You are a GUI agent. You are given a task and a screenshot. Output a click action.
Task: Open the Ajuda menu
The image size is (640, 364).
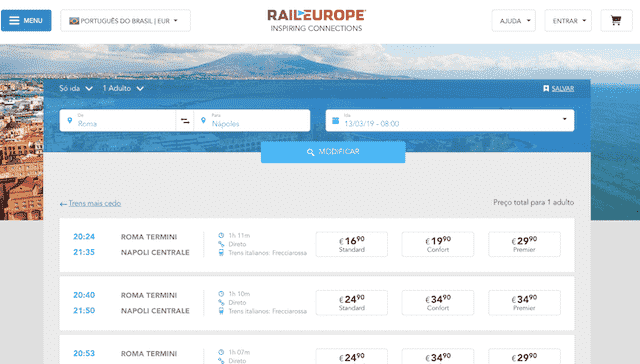click(513, 20)
